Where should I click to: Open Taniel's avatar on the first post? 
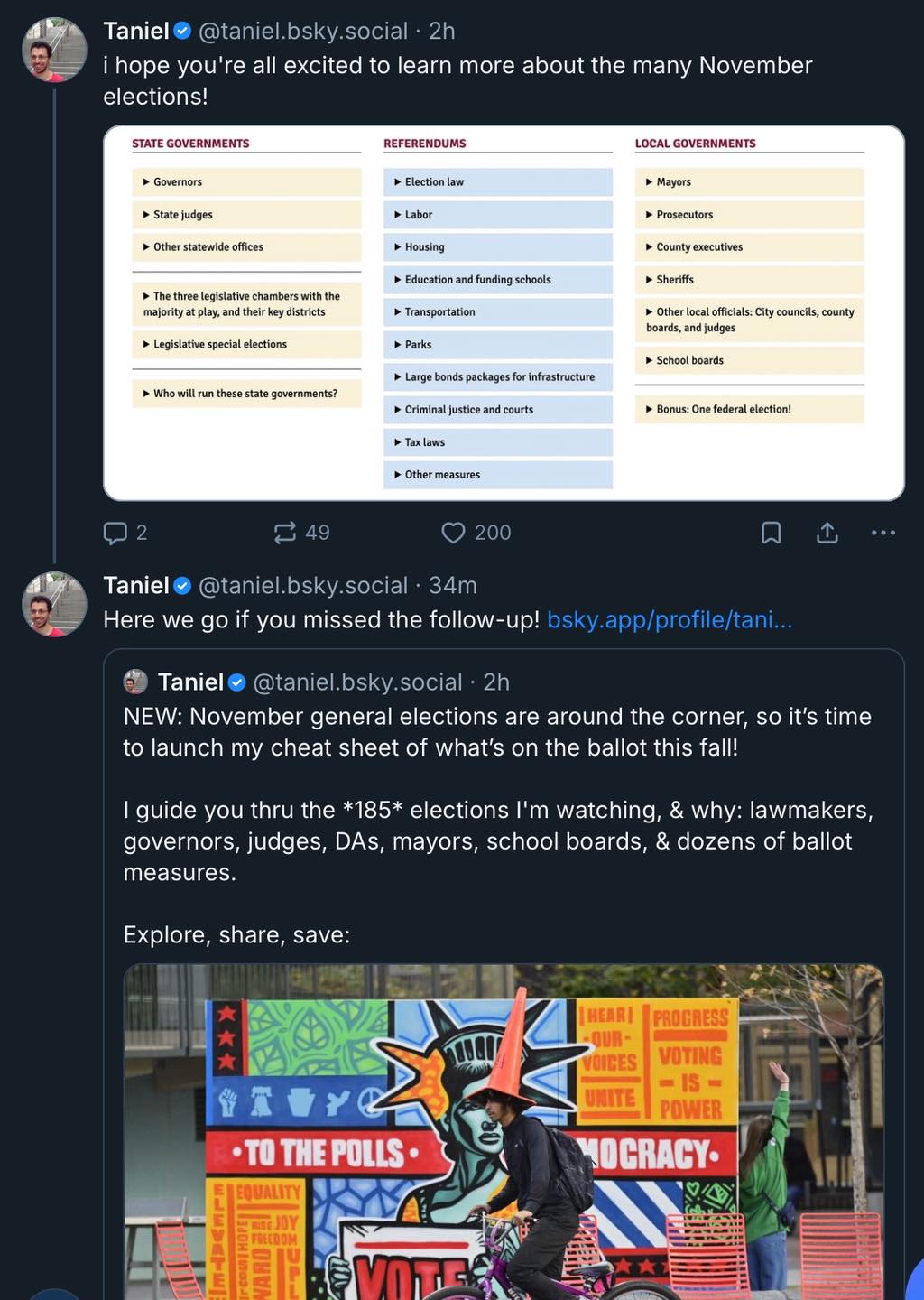[x=54, y=50]
